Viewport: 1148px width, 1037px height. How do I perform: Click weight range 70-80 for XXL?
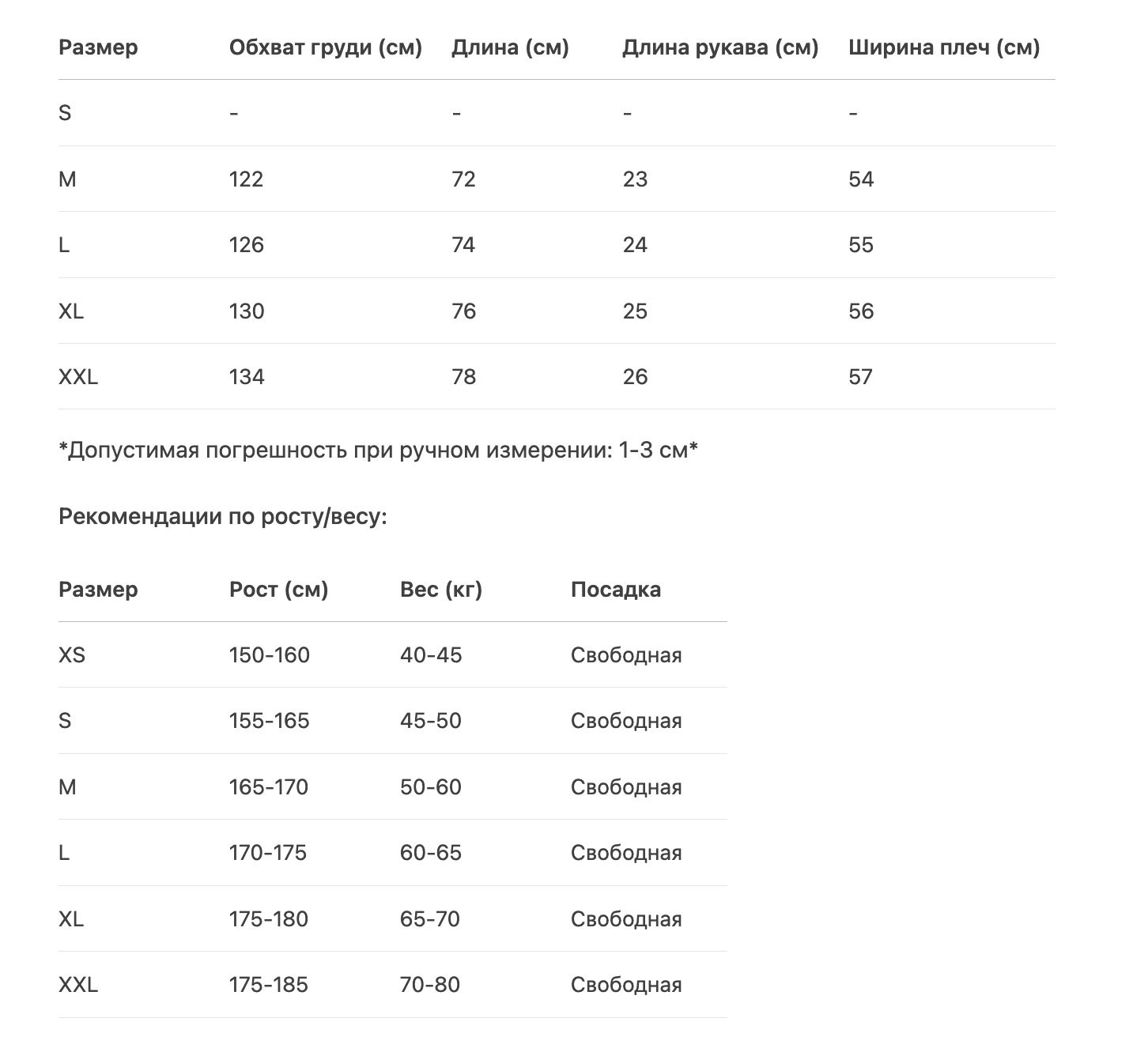click(429, 985)
